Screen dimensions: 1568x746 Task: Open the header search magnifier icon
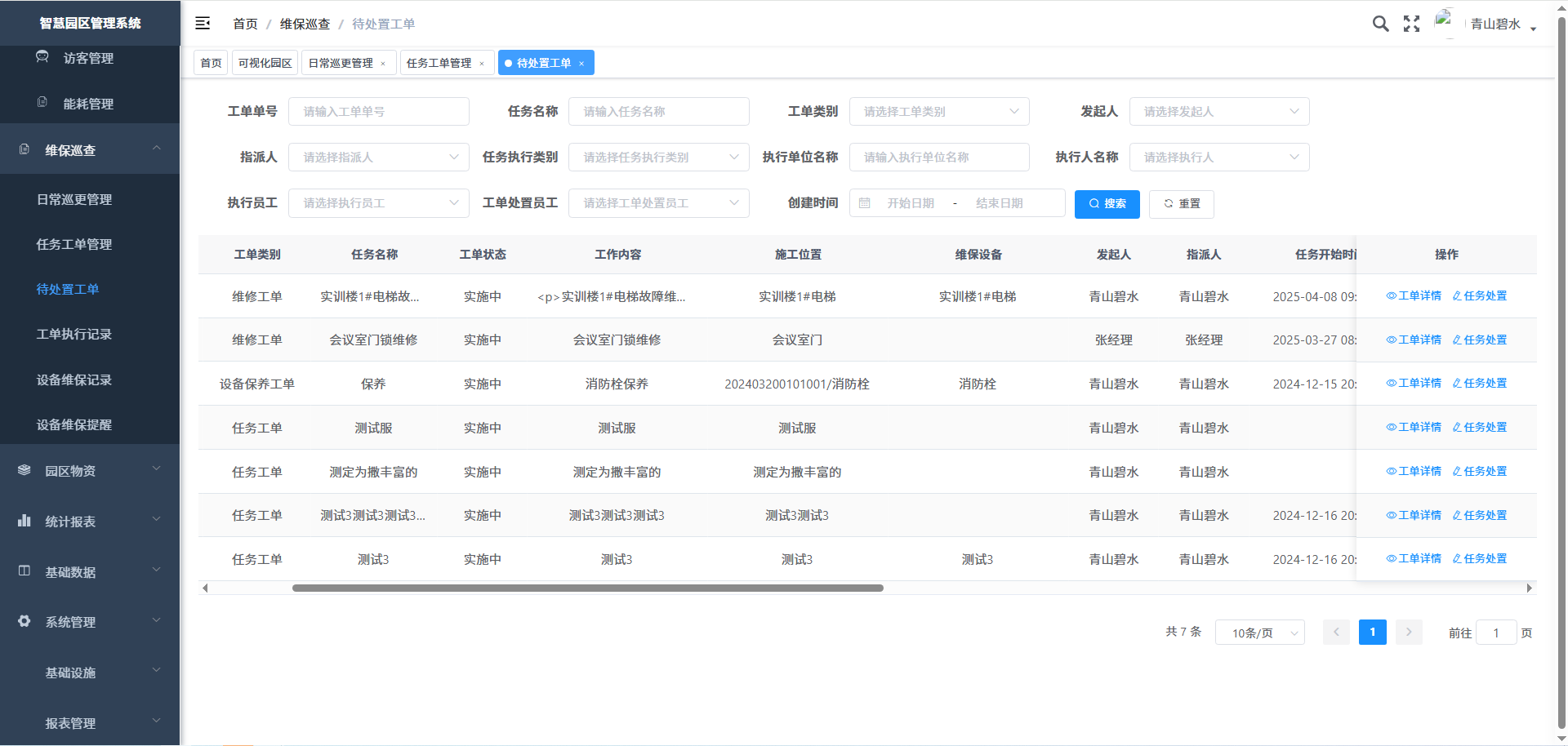point(1380,24)
